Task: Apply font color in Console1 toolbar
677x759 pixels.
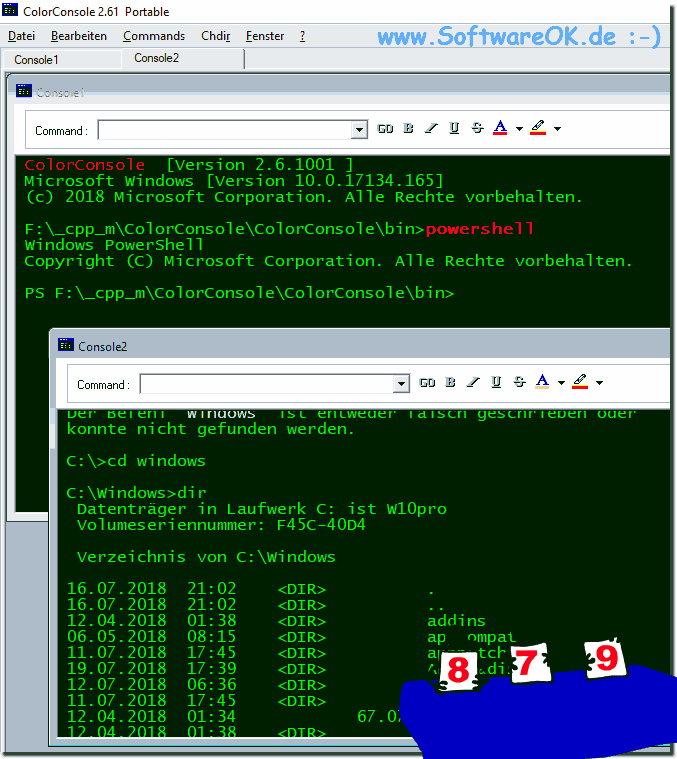Action: (x=500, y=128)
